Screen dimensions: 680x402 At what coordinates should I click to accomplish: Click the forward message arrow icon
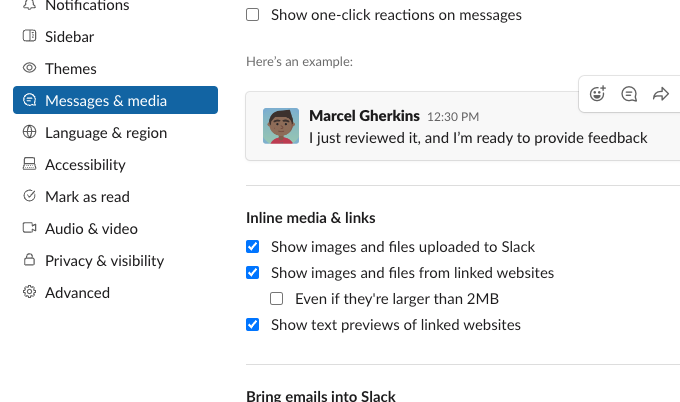pos(660,94)
